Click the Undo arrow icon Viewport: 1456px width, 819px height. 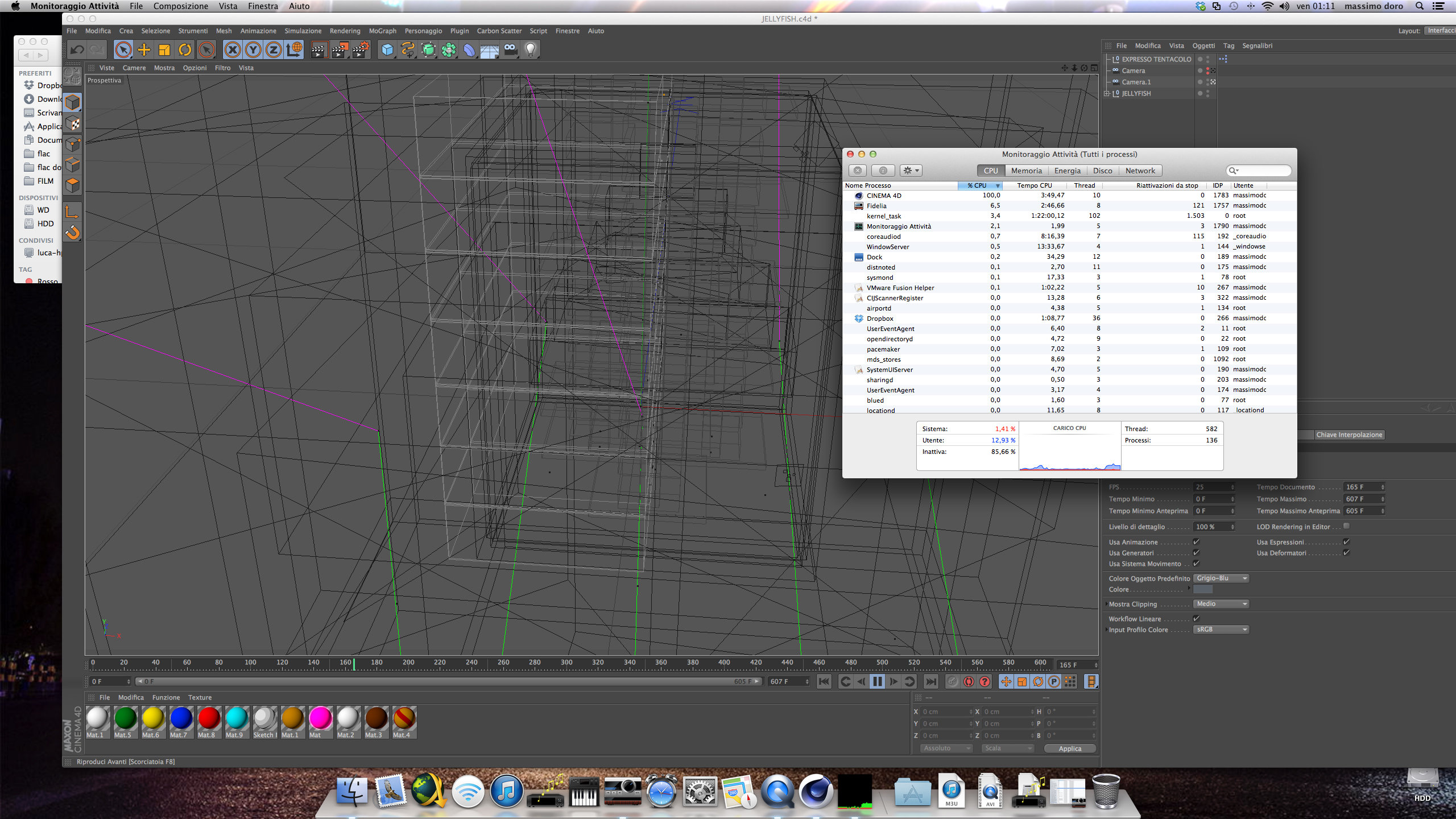click(77, 50)
